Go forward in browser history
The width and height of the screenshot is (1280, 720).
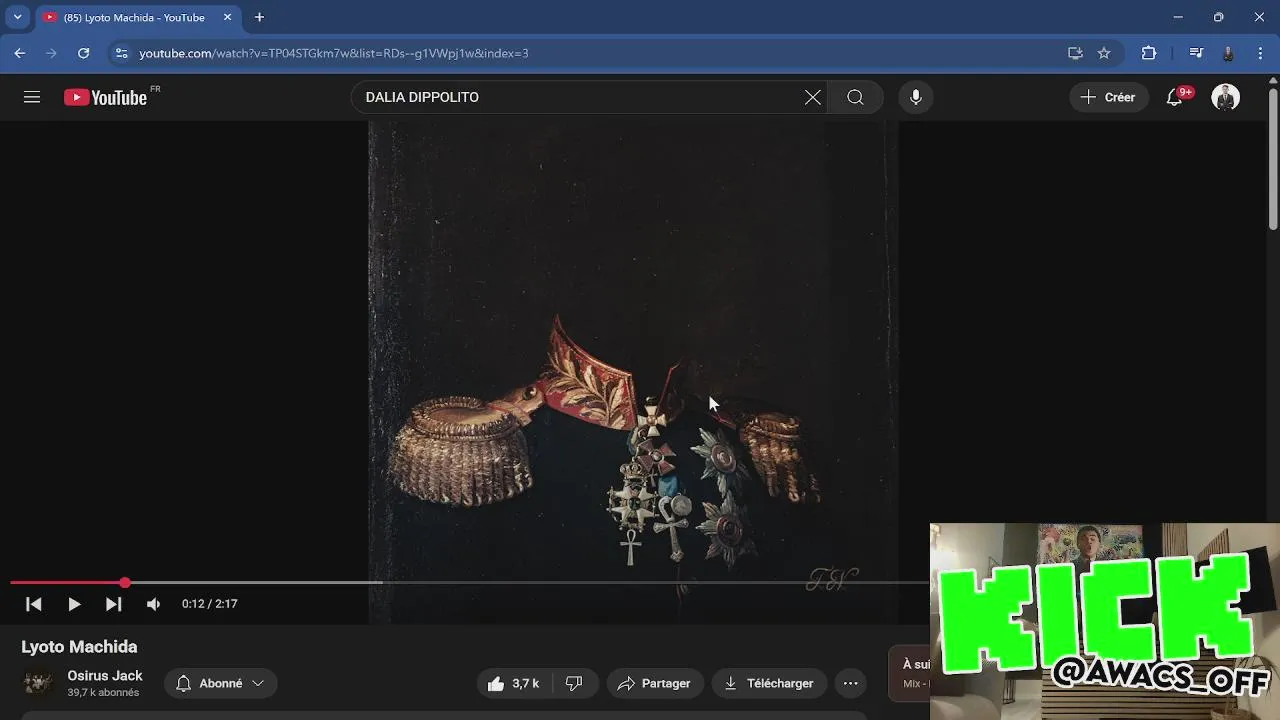[52, 53]
